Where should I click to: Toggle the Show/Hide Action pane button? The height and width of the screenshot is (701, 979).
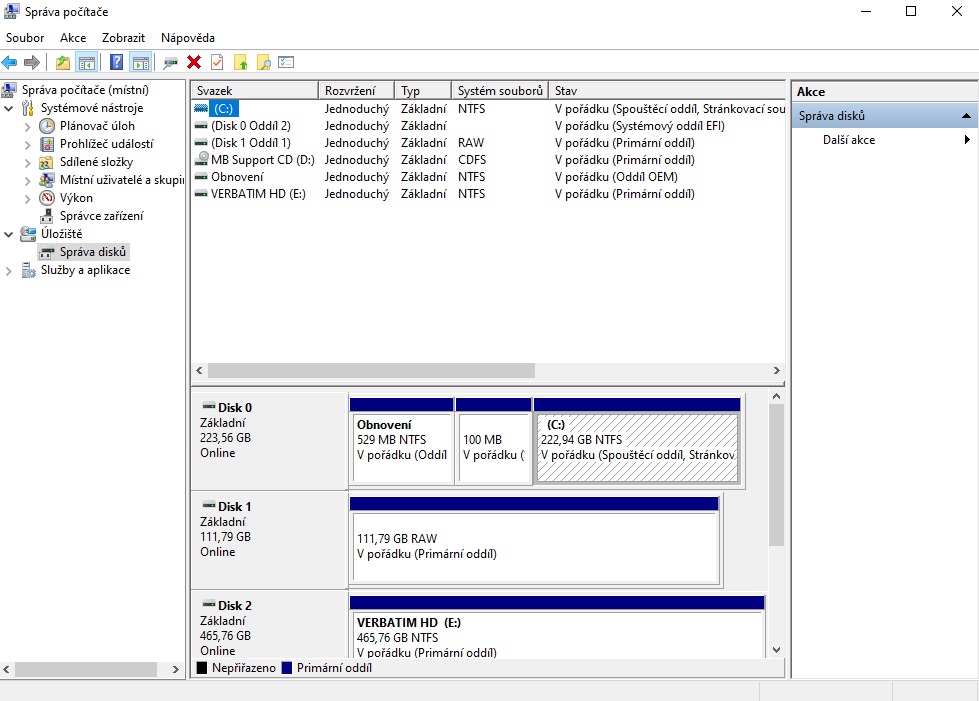click(140, 62)
